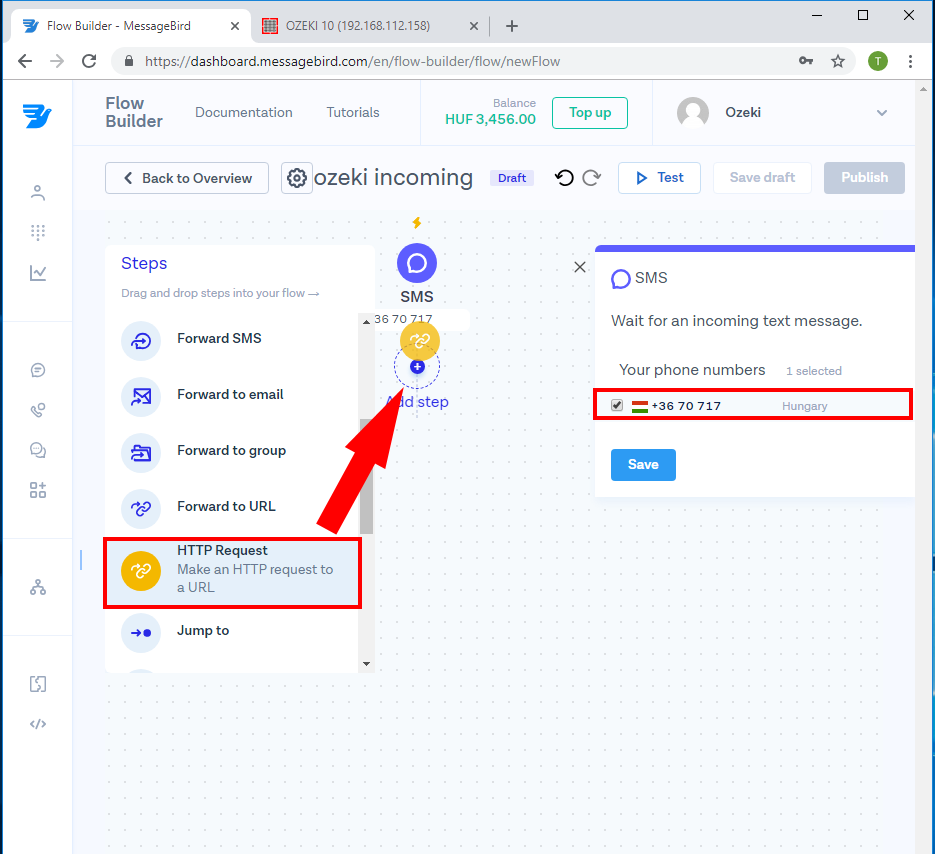Viewport: 935px width, 854px height.
Task: Click the ozeki incoming flow title
Action: click(394, 178)
